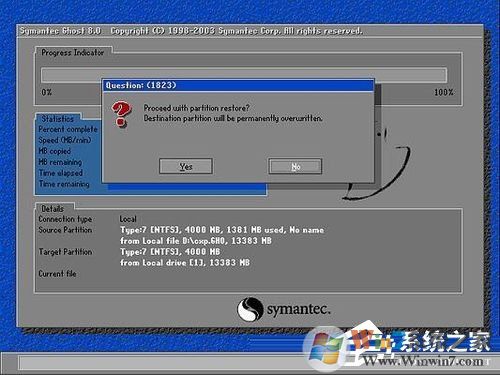This screenshot has height=375, width=500.
Task: Click the Symantec yin-yang logo icon
Action: (250, 309)
